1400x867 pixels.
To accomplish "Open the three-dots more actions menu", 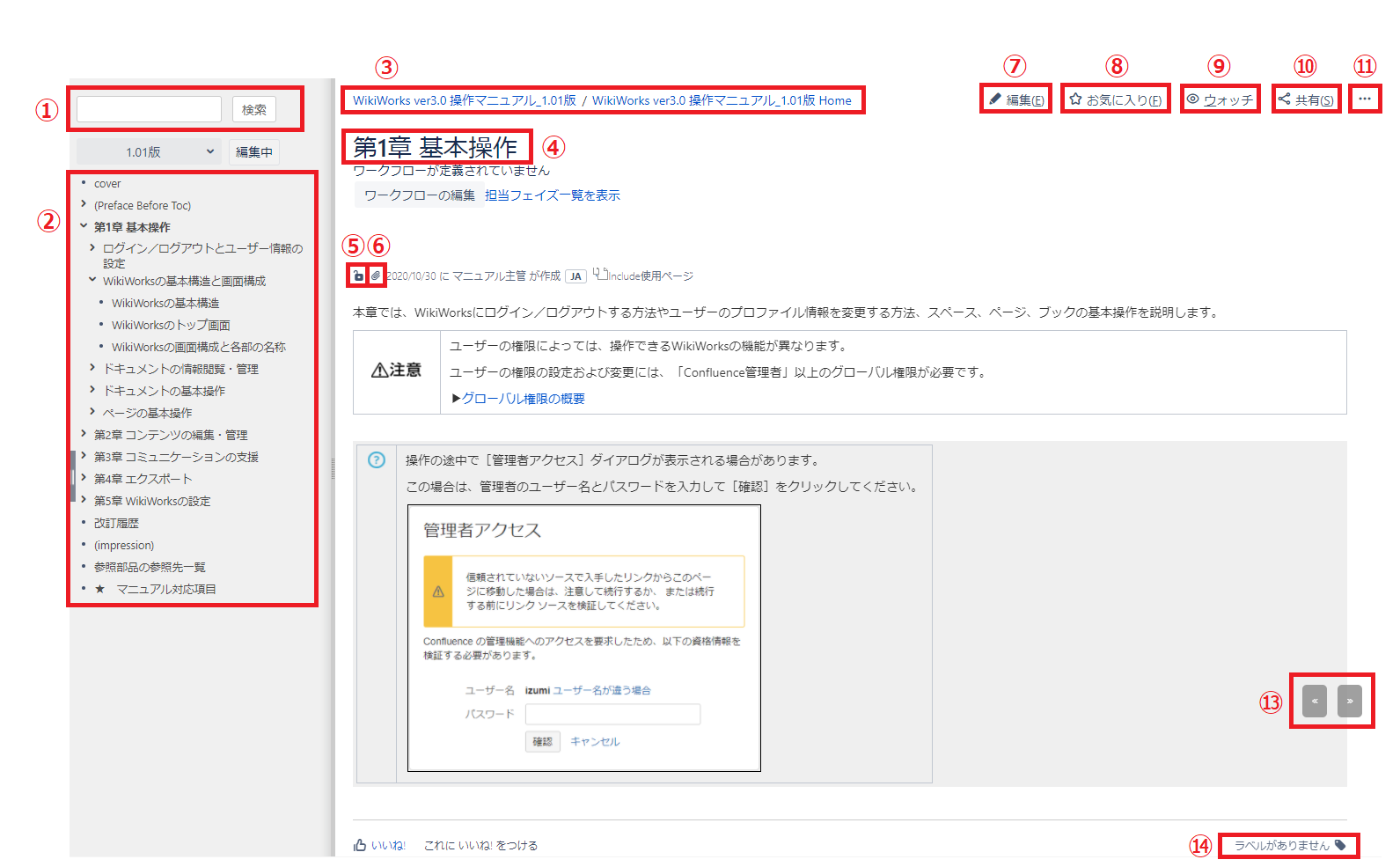I will [1364, 99].
